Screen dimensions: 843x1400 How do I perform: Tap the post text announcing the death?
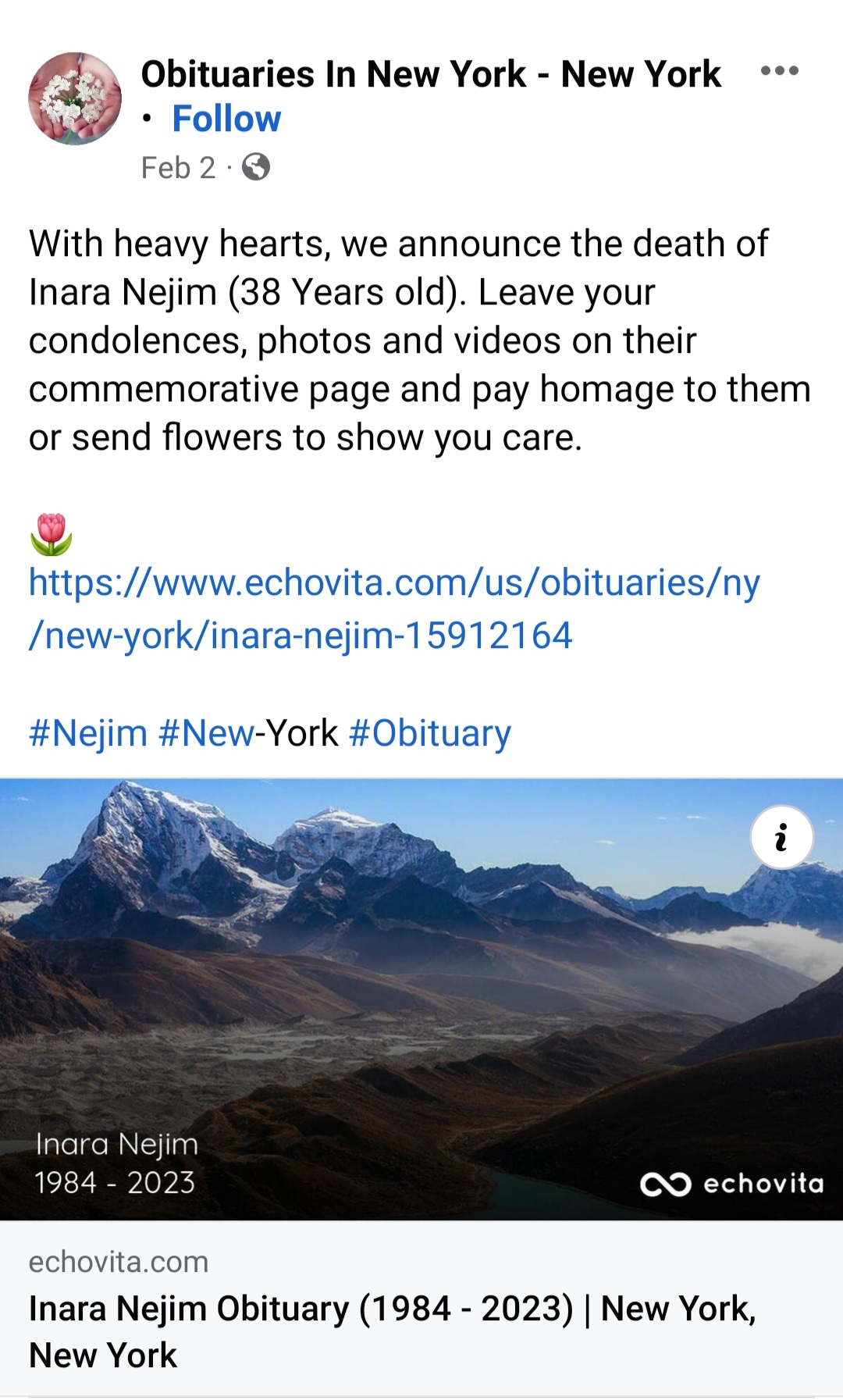point(420,340)
